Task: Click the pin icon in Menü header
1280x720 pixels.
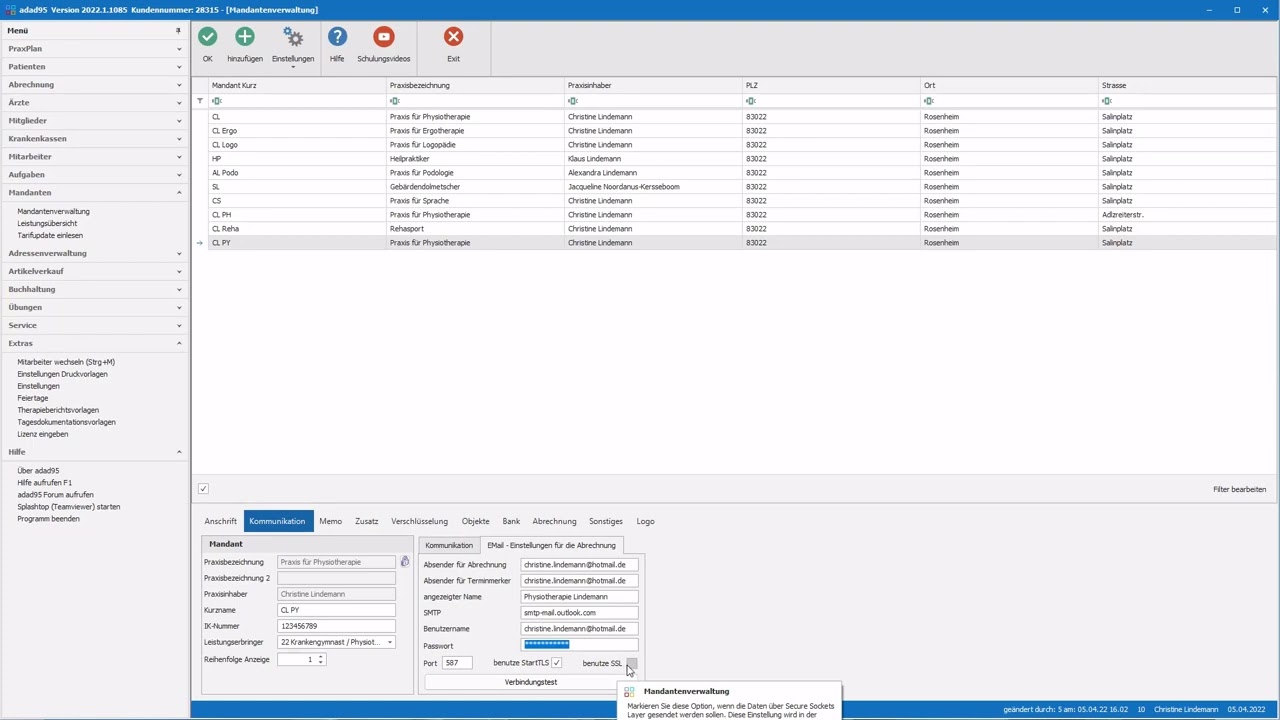Action: tap(178, 31)
